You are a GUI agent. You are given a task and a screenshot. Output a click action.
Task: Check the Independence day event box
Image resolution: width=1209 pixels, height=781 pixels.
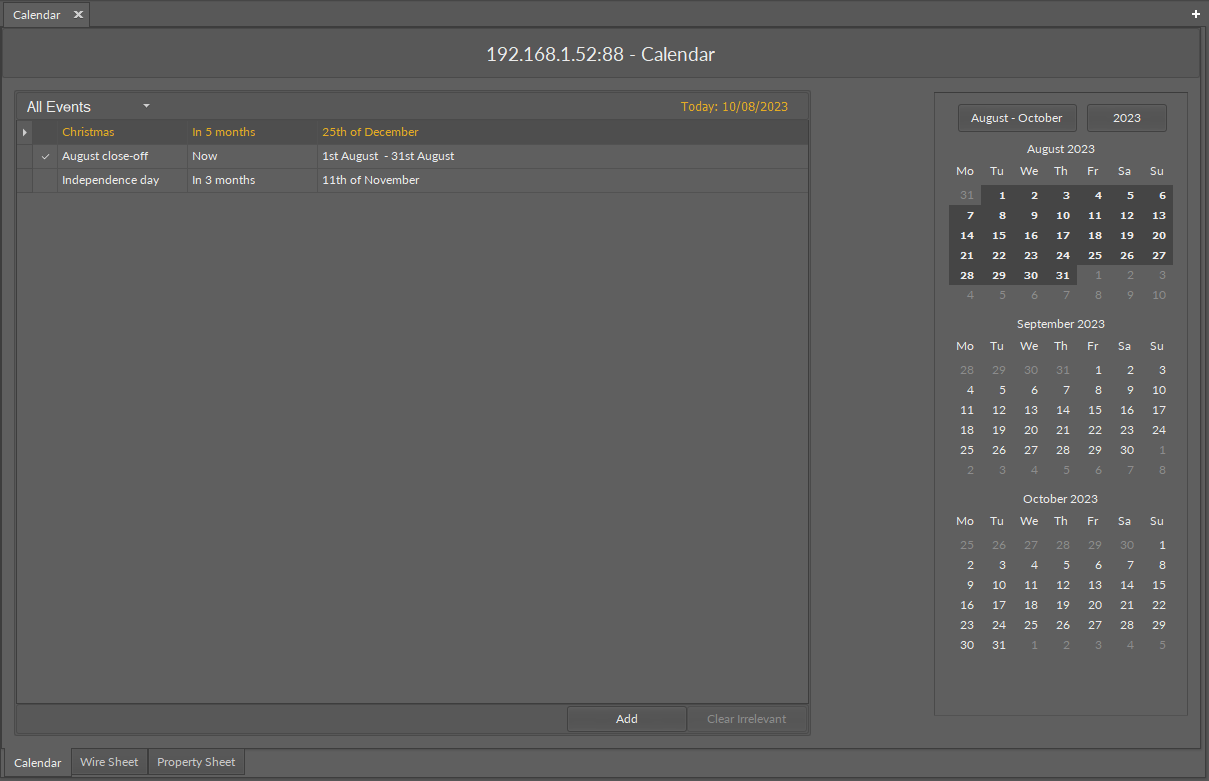click(x=45, y=180)
